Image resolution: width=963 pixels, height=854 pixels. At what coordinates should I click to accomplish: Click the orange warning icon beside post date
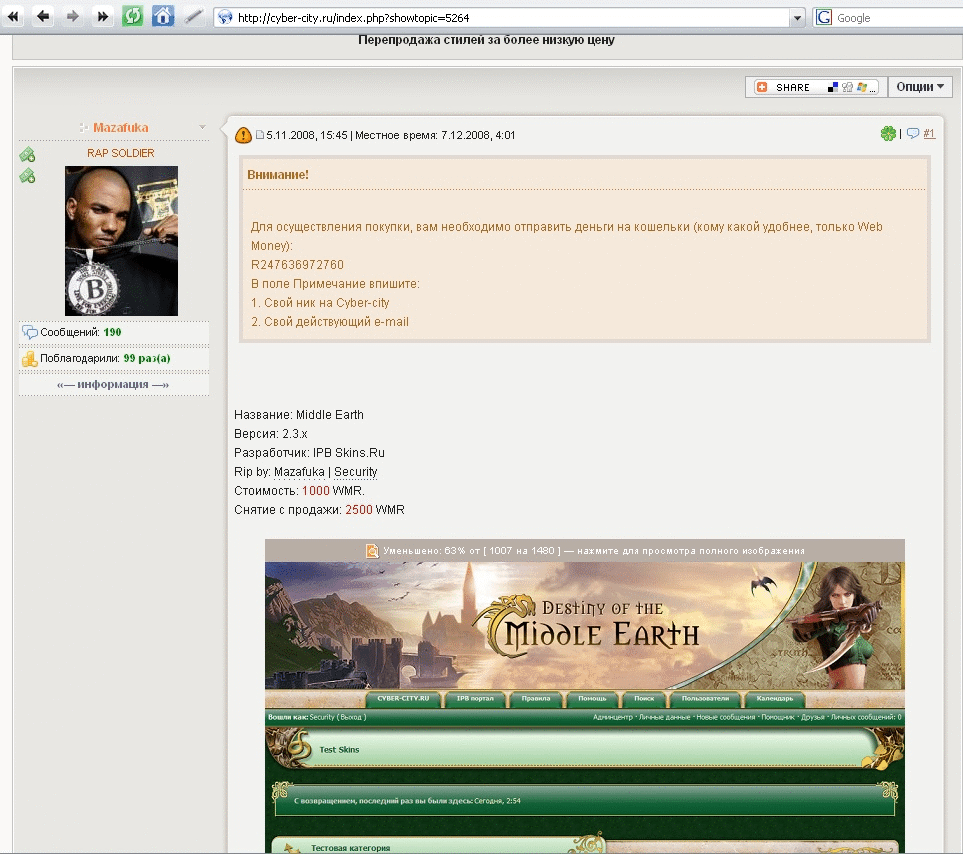coord(243,135)
